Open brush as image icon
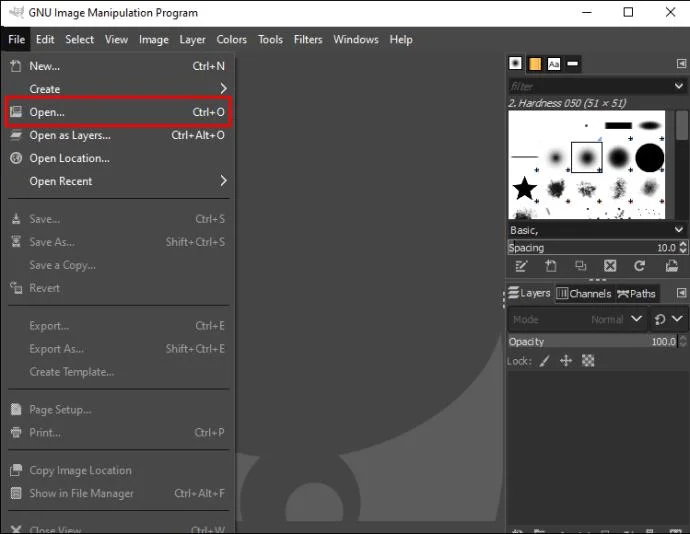This screenshot has width=690, height=534. 672,265
